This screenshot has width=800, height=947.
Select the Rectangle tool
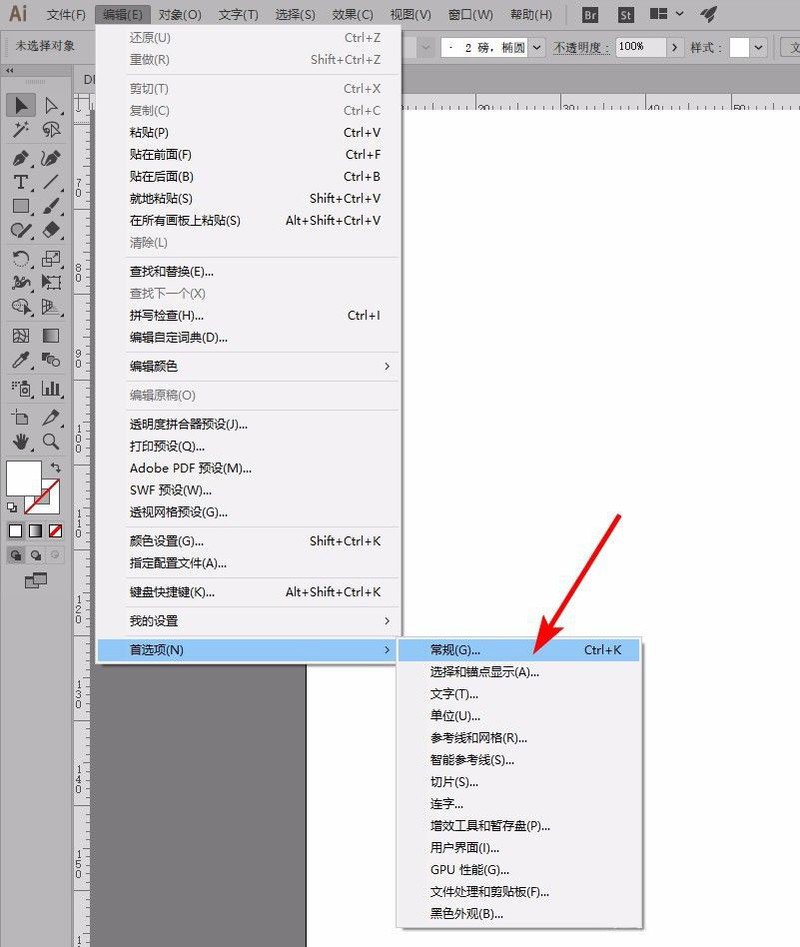pyautogui.click(x=21, y=206)
